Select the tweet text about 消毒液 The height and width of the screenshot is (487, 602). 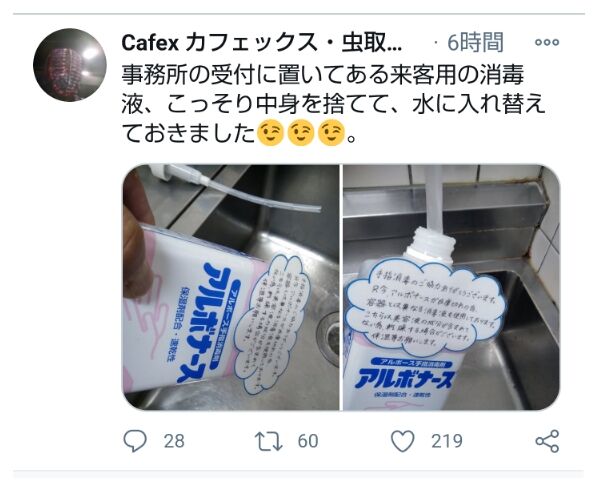click(x=333, y=104)
